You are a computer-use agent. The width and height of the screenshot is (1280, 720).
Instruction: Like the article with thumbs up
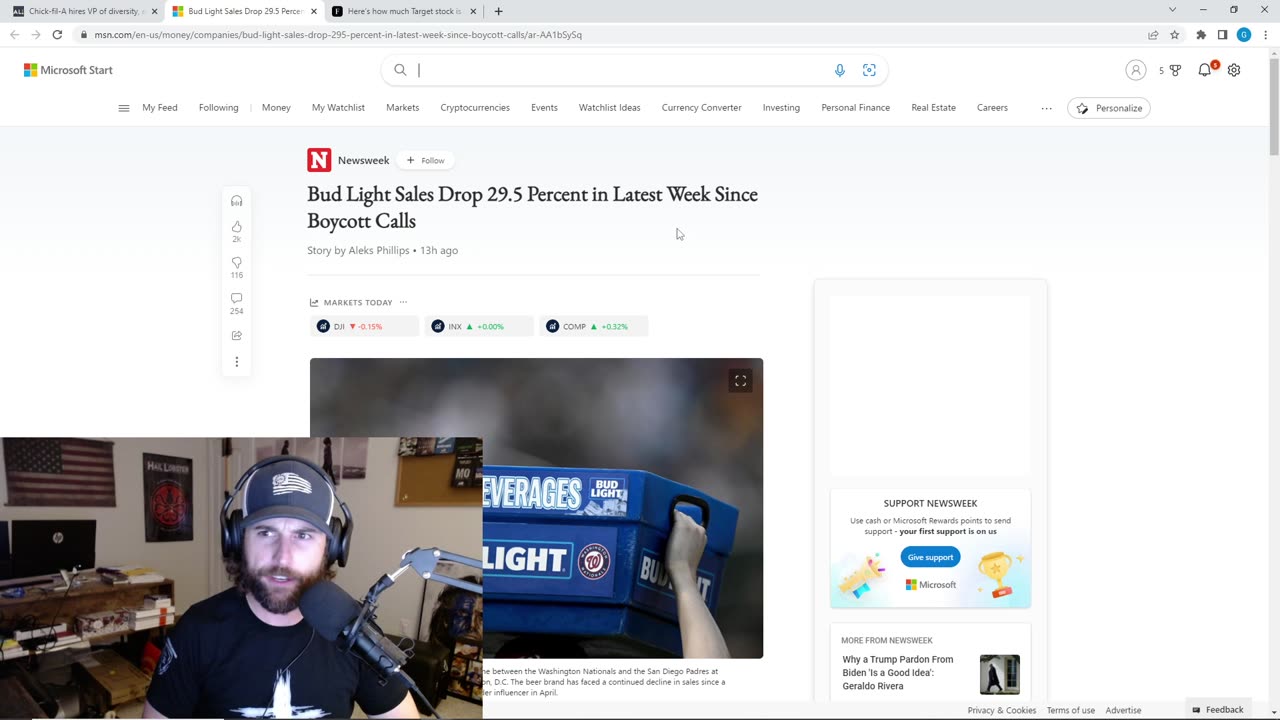coord(237,227)
